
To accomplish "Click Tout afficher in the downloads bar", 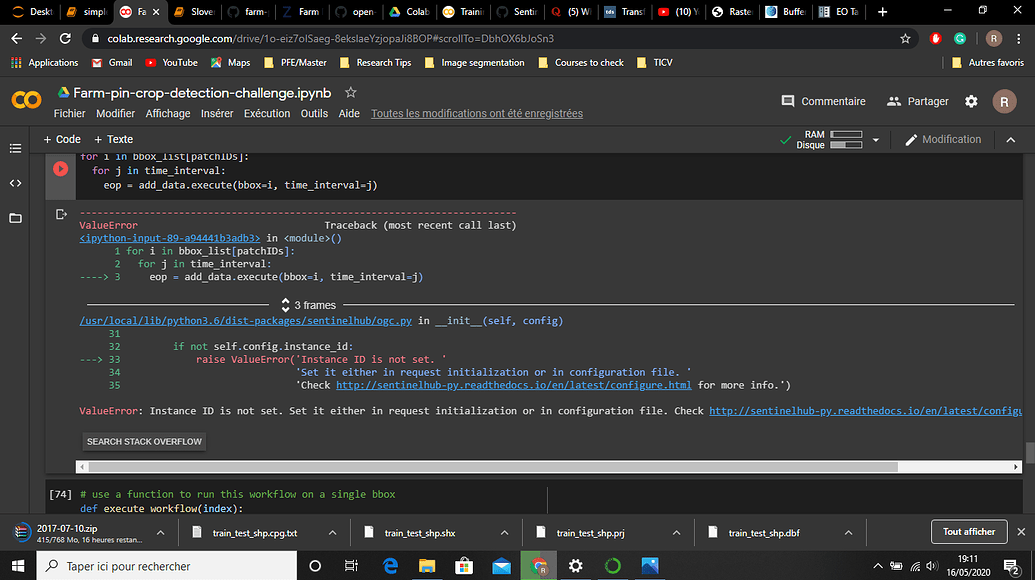I will tap(967, 533).
